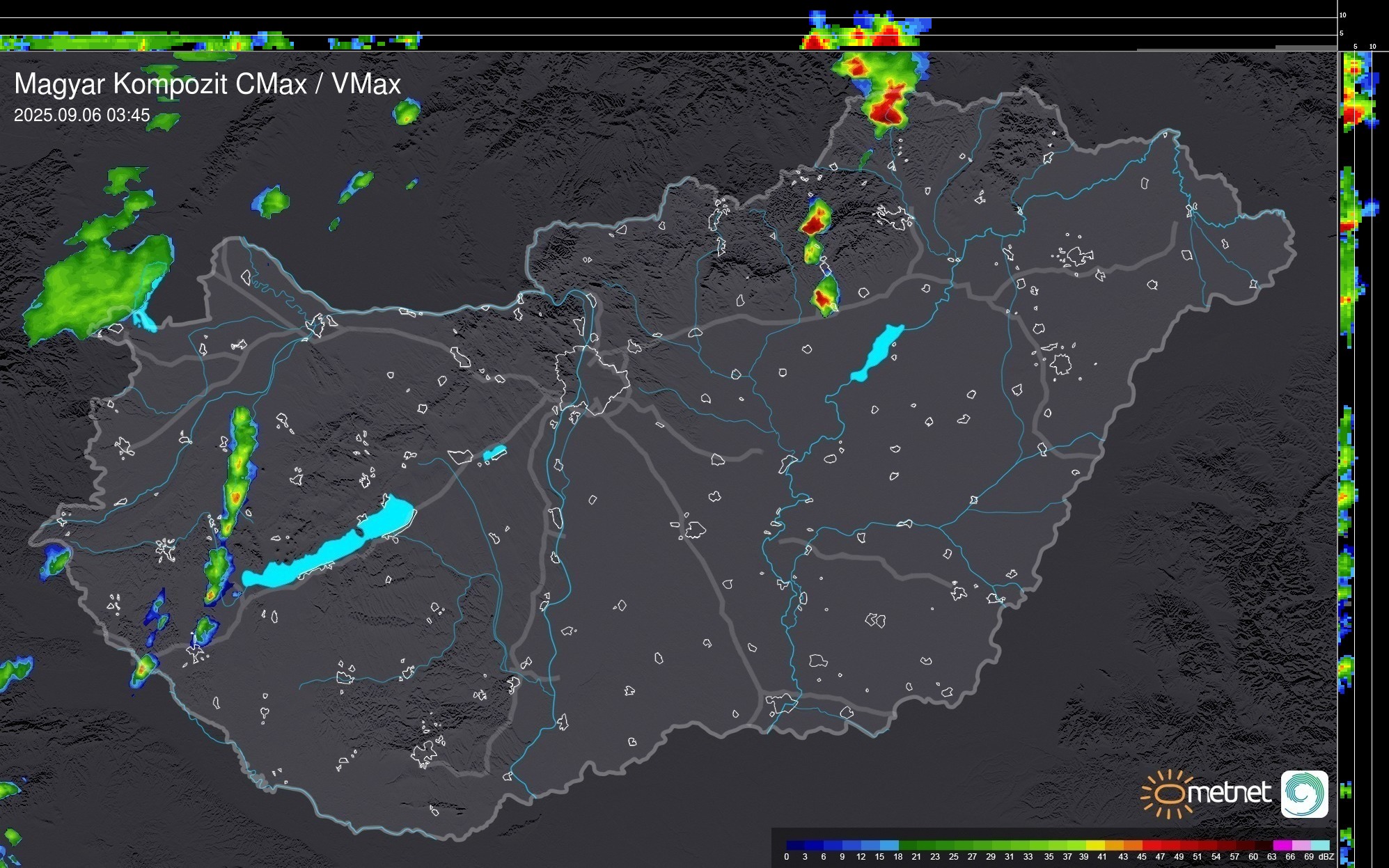Select the light cyan 69 dBZ swatch
This screenshot has width=1389, height=868.
tap(1319, 845)
